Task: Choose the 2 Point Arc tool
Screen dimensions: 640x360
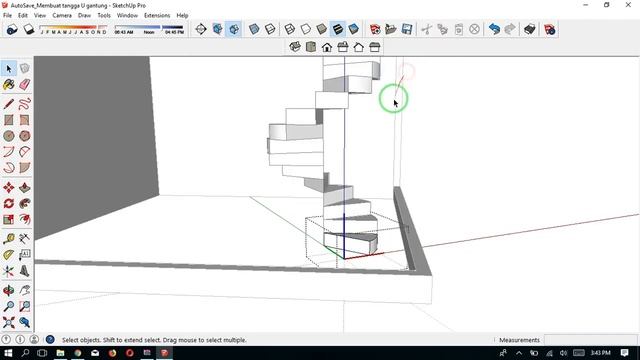Action: tap(24, 152)
